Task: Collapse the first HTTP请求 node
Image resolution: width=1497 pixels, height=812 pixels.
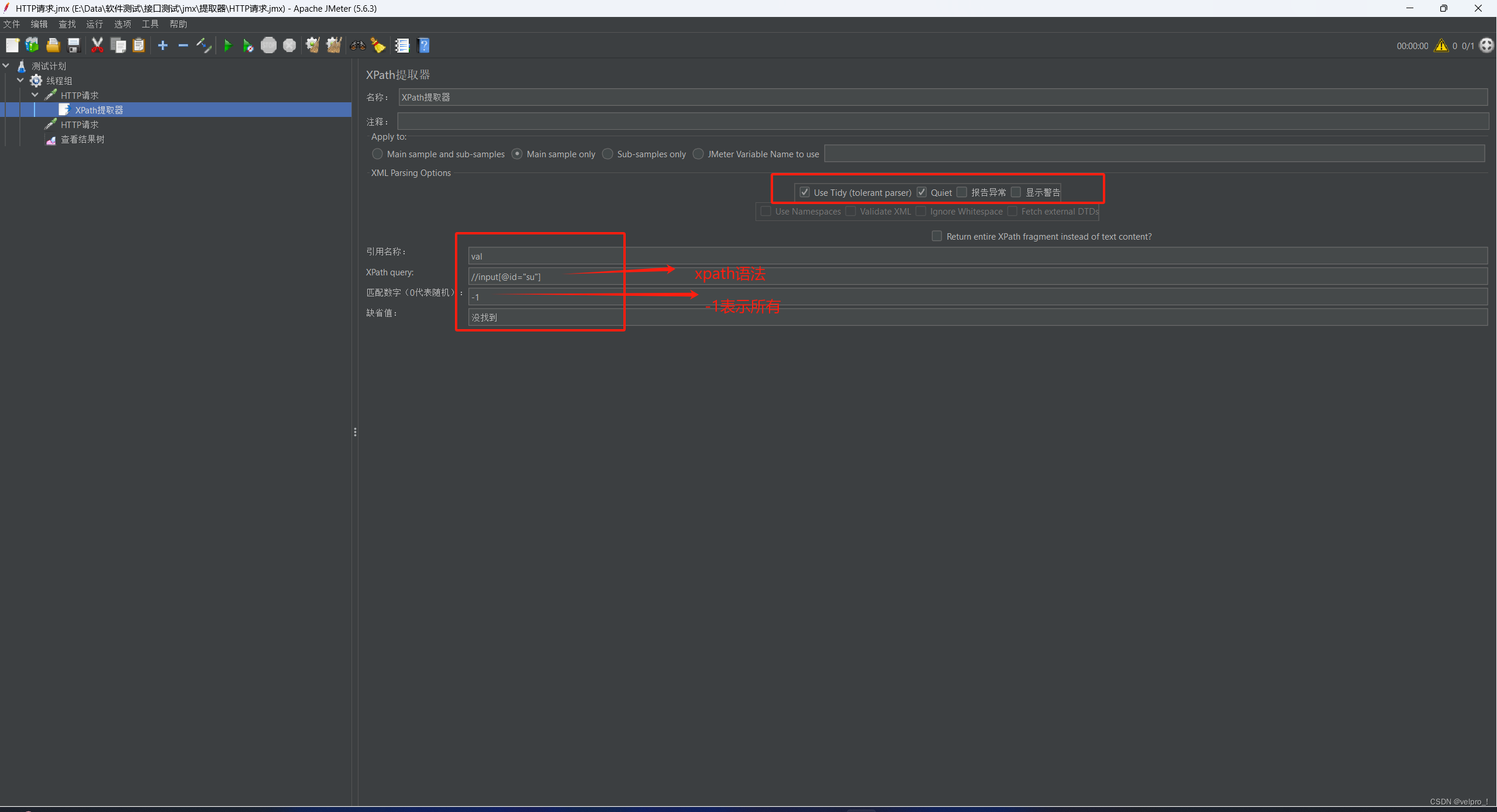Action: [35, 95]
